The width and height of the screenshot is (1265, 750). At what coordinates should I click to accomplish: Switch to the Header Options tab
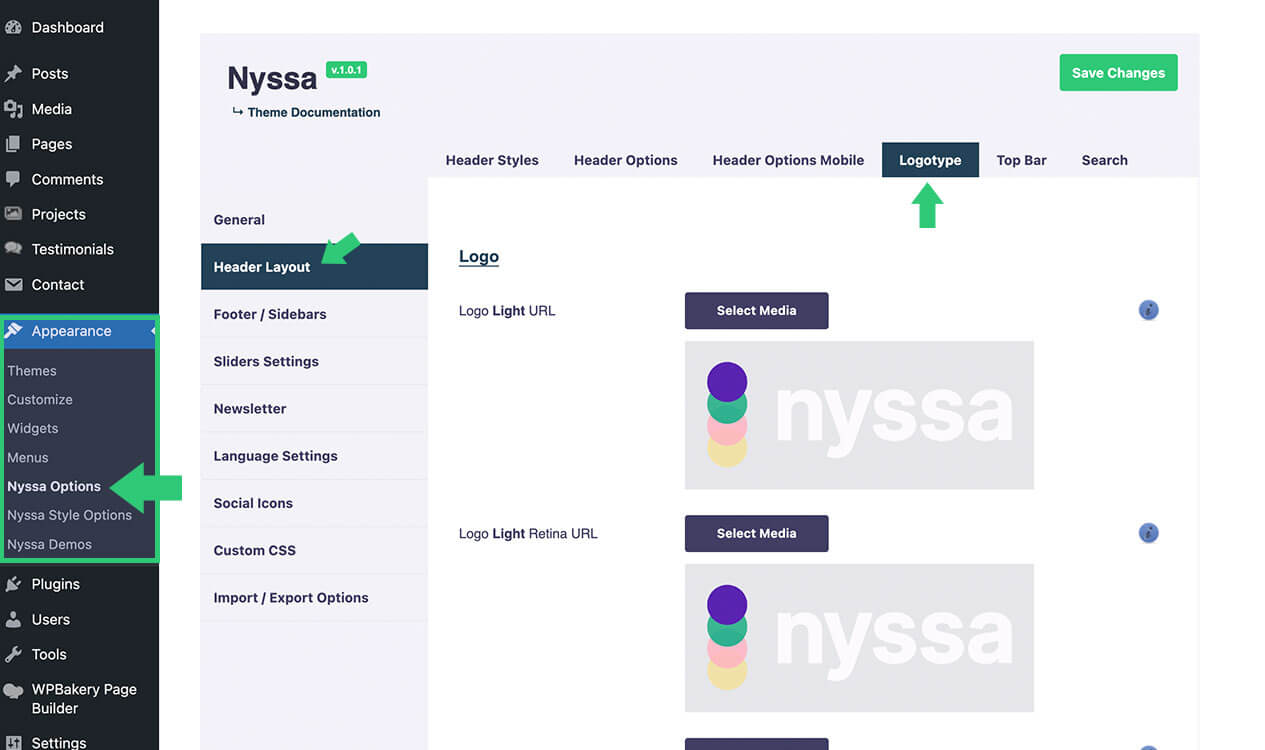point(625,160)
